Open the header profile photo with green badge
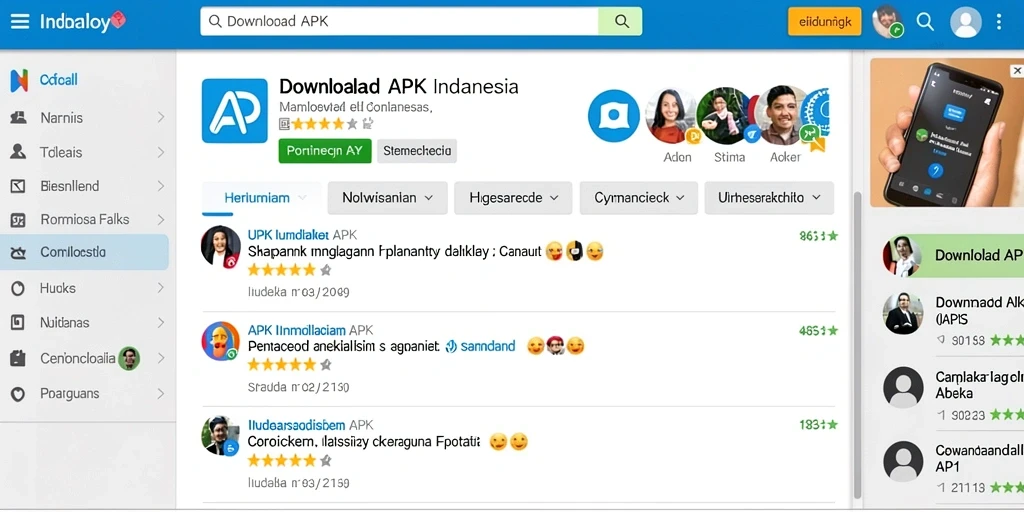This screenshot has height=512, width=1024. click(x=888, y=22)
